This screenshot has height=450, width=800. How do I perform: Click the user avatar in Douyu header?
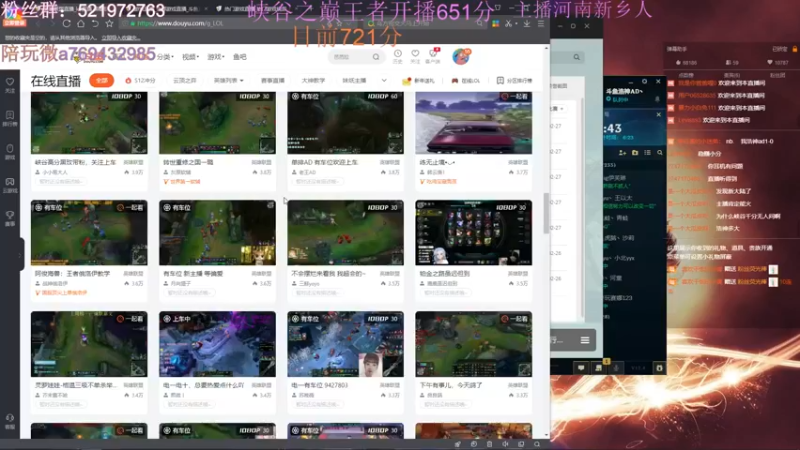pyautogui.click(x=461, y=56)
